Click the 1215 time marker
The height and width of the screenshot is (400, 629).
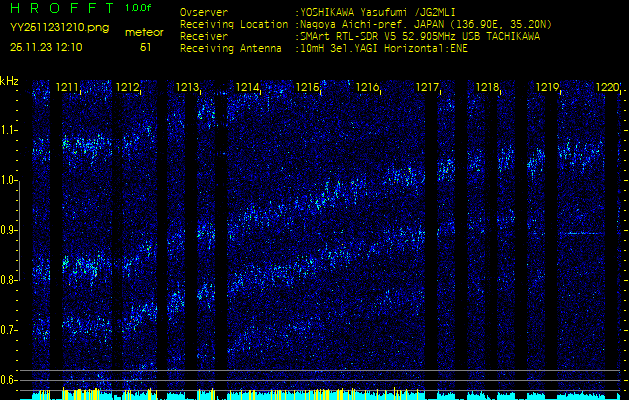coord(307,87)
